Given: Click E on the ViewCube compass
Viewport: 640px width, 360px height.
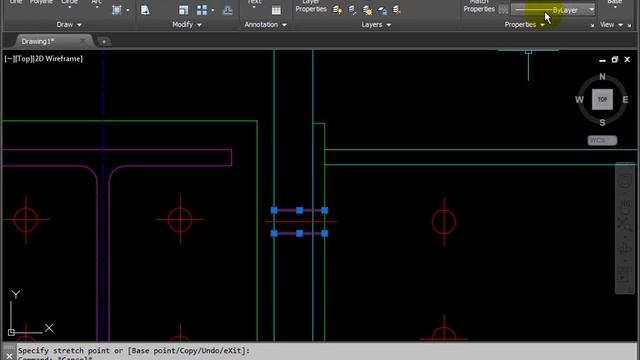Looking at the screenshot, I should [625, 100].
